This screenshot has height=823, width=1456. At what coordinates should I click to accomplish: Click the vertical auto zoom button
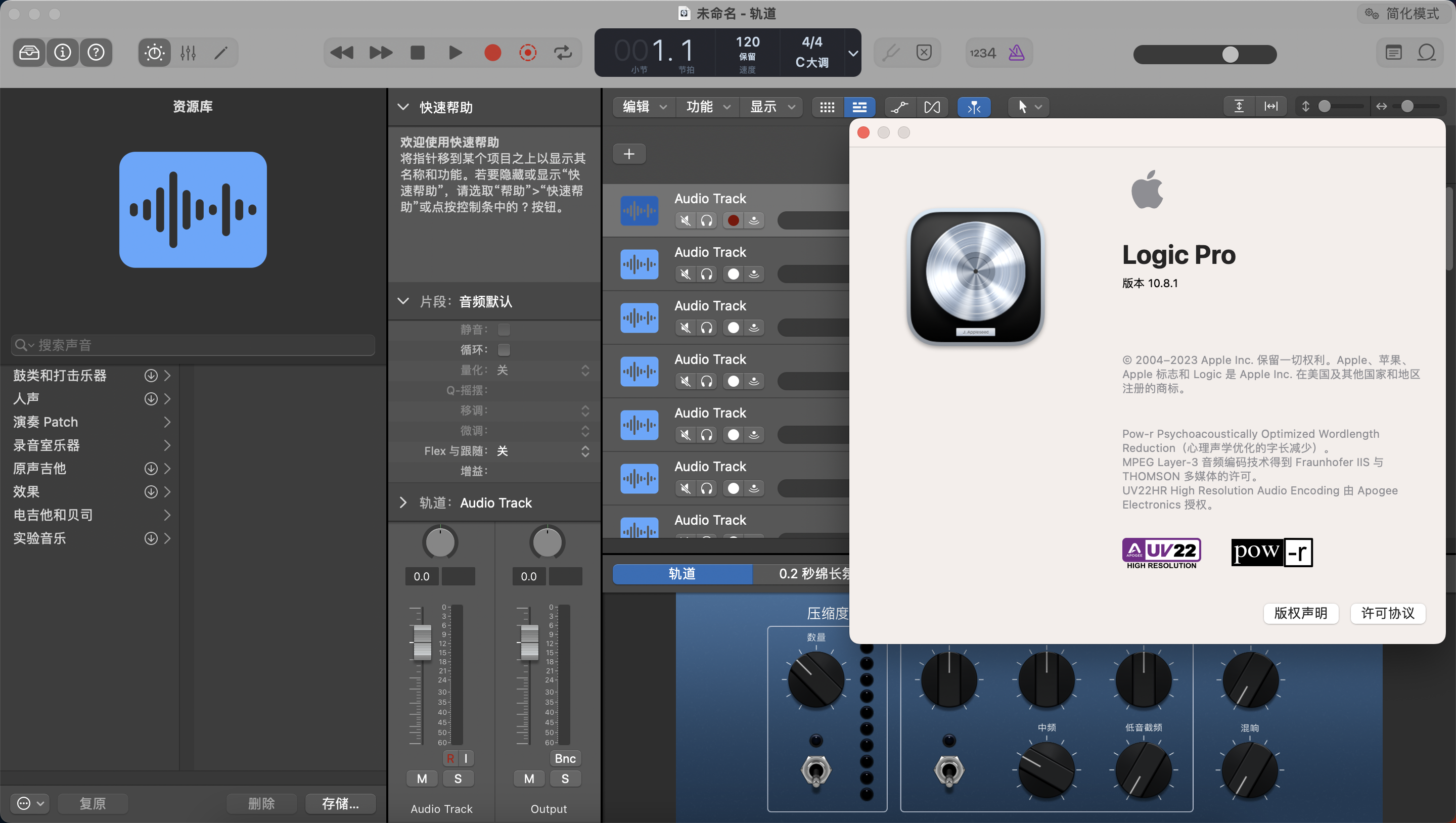[x=1239, y=106]
